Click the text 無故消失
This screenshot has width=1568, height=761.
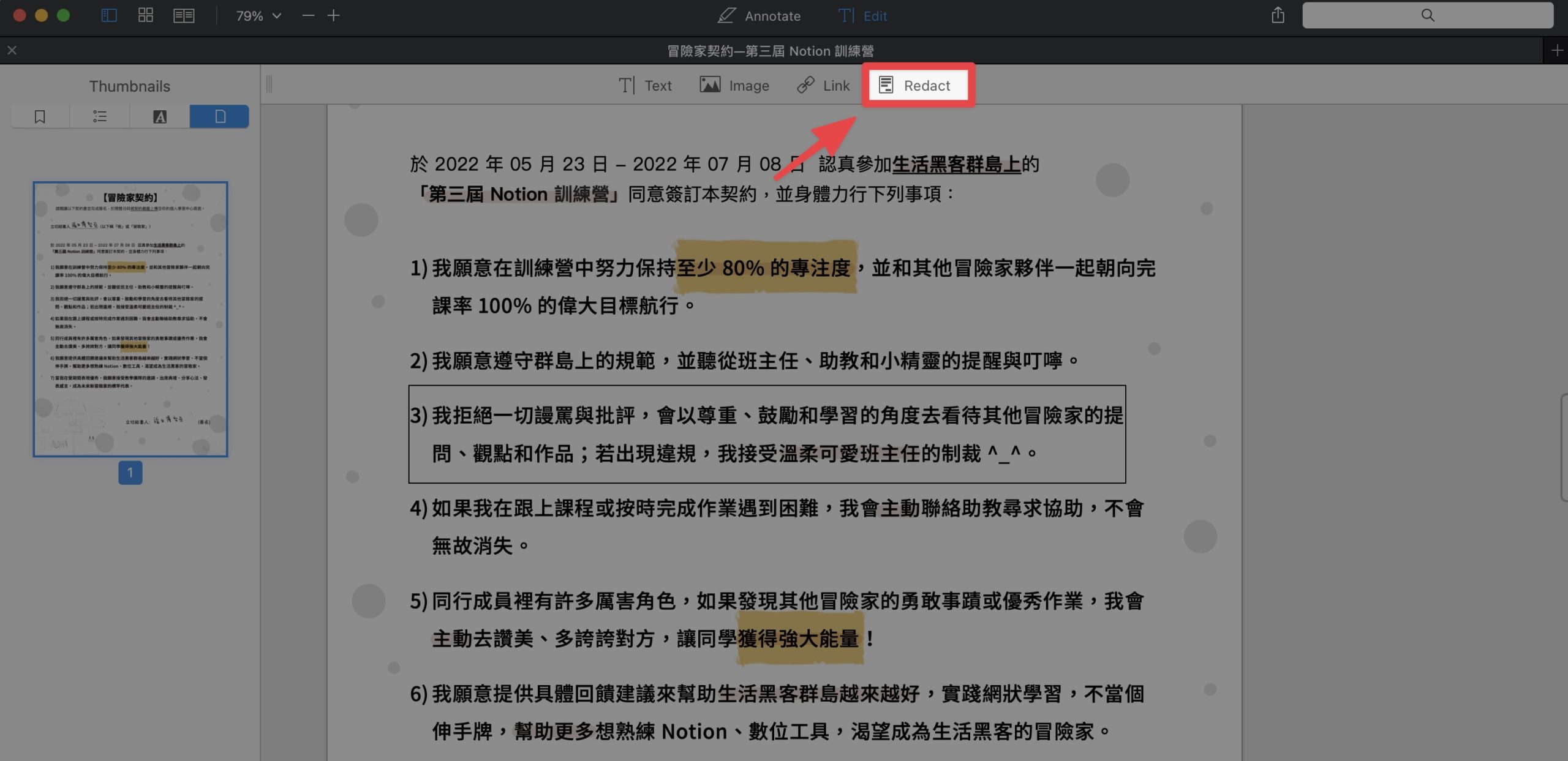(481, 545)
